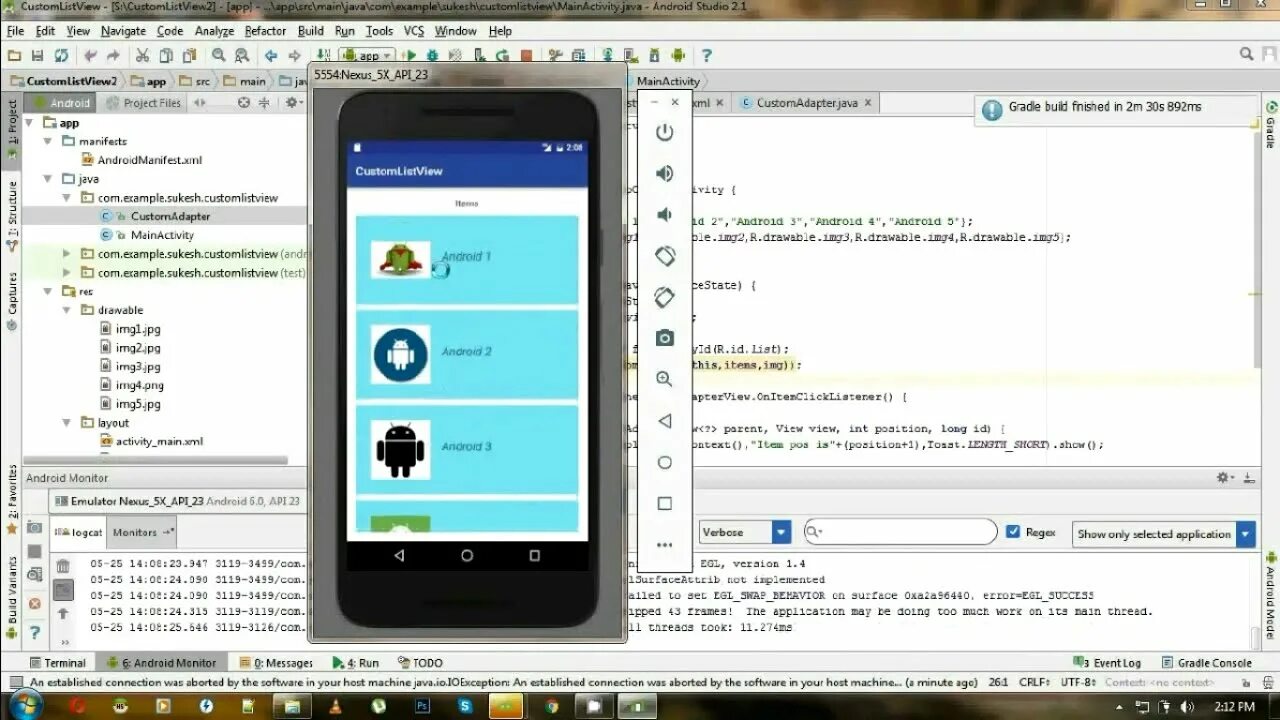The width and height of the screenshot is (1280, 720).
Task: Click the Paste toolbar icon
Action: click(x=190, y=56)
